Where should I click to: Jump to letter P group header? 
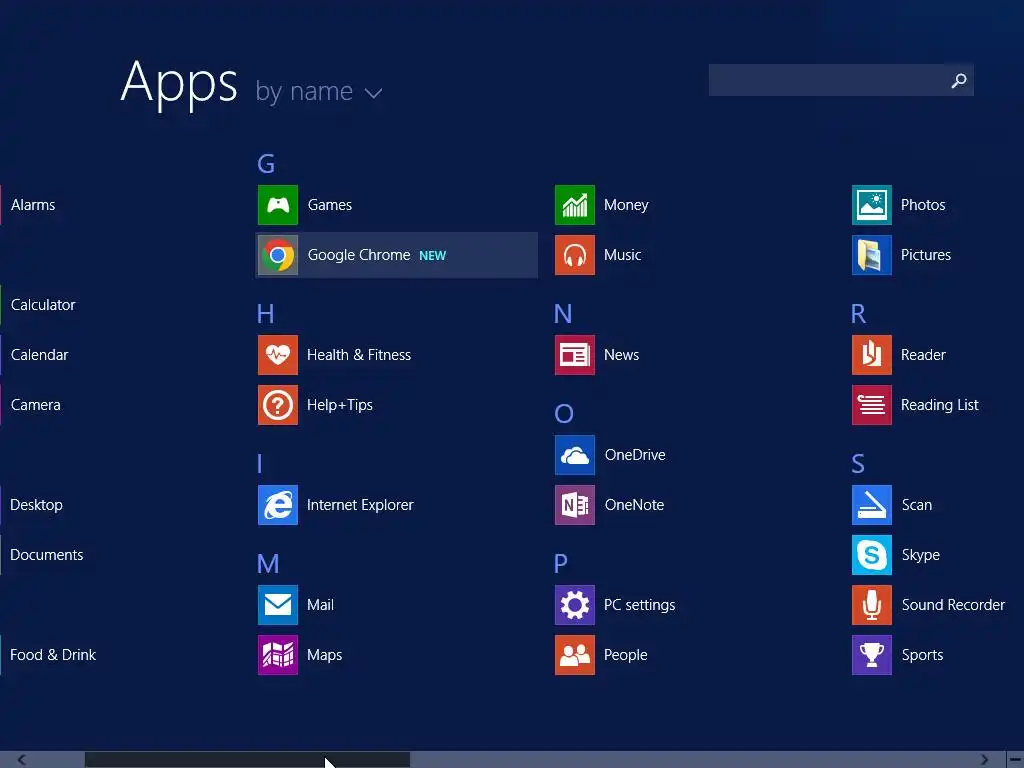[x=560, y=563]
